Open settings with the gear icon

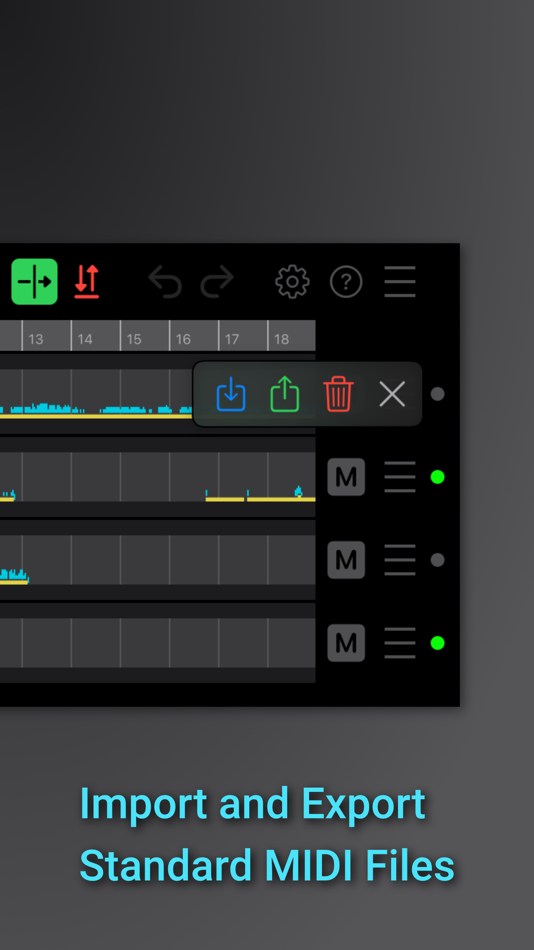click(x=293, y=282)
